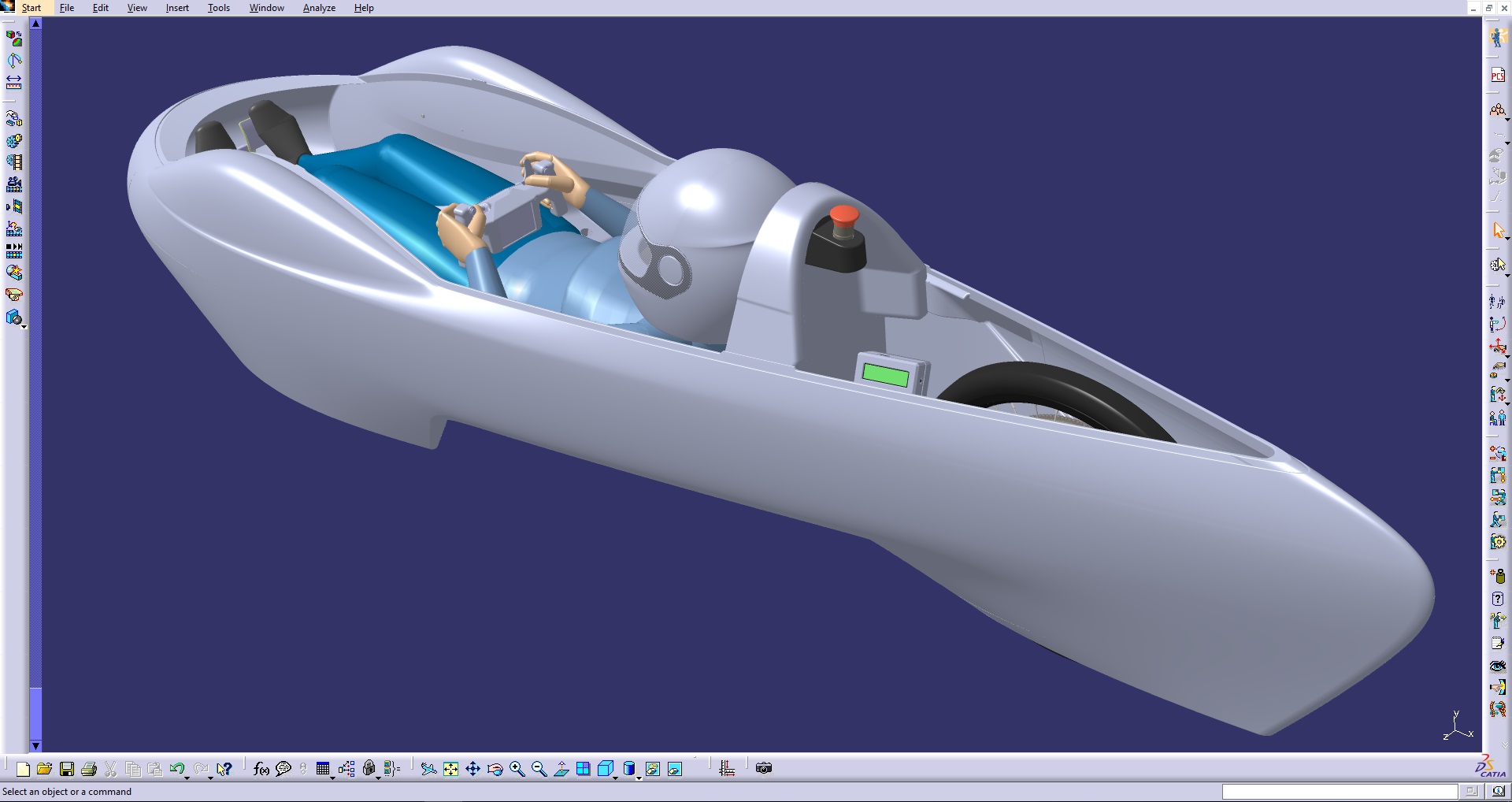Click the Capture camera icon
The image size is (1512, 802).
click(763, 768)
